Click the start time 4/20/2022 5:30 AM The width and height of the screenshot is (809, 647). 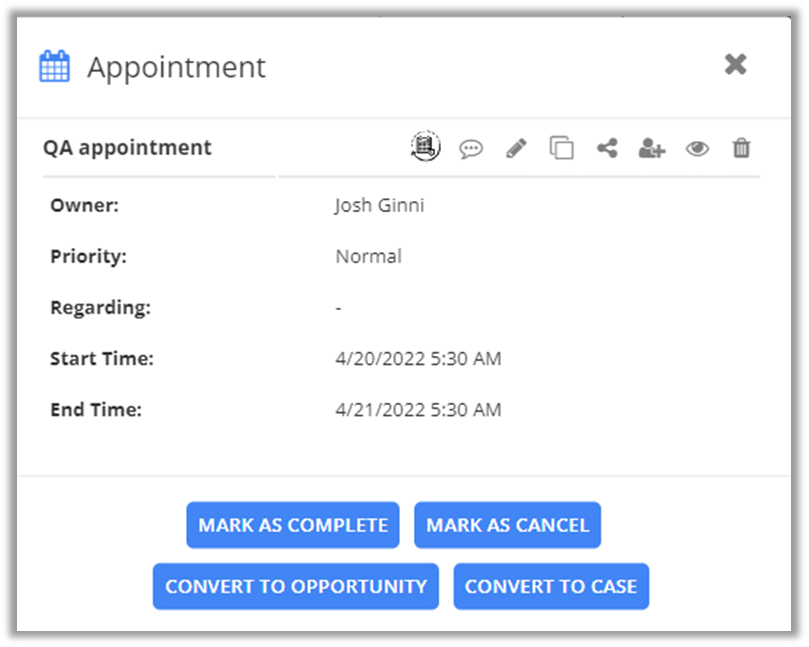[418, 358]
